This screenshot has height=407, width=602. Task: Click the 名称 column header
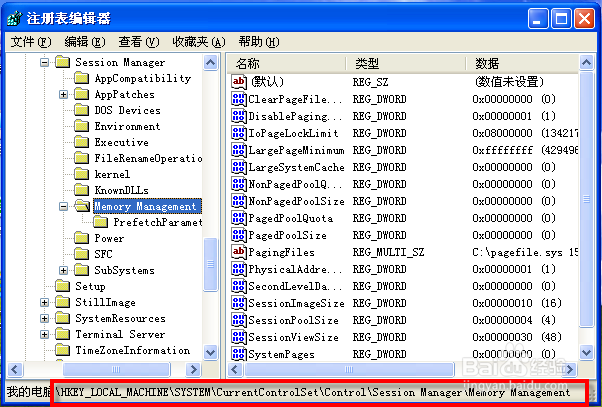pyautogui.click(x=287, y=63)
